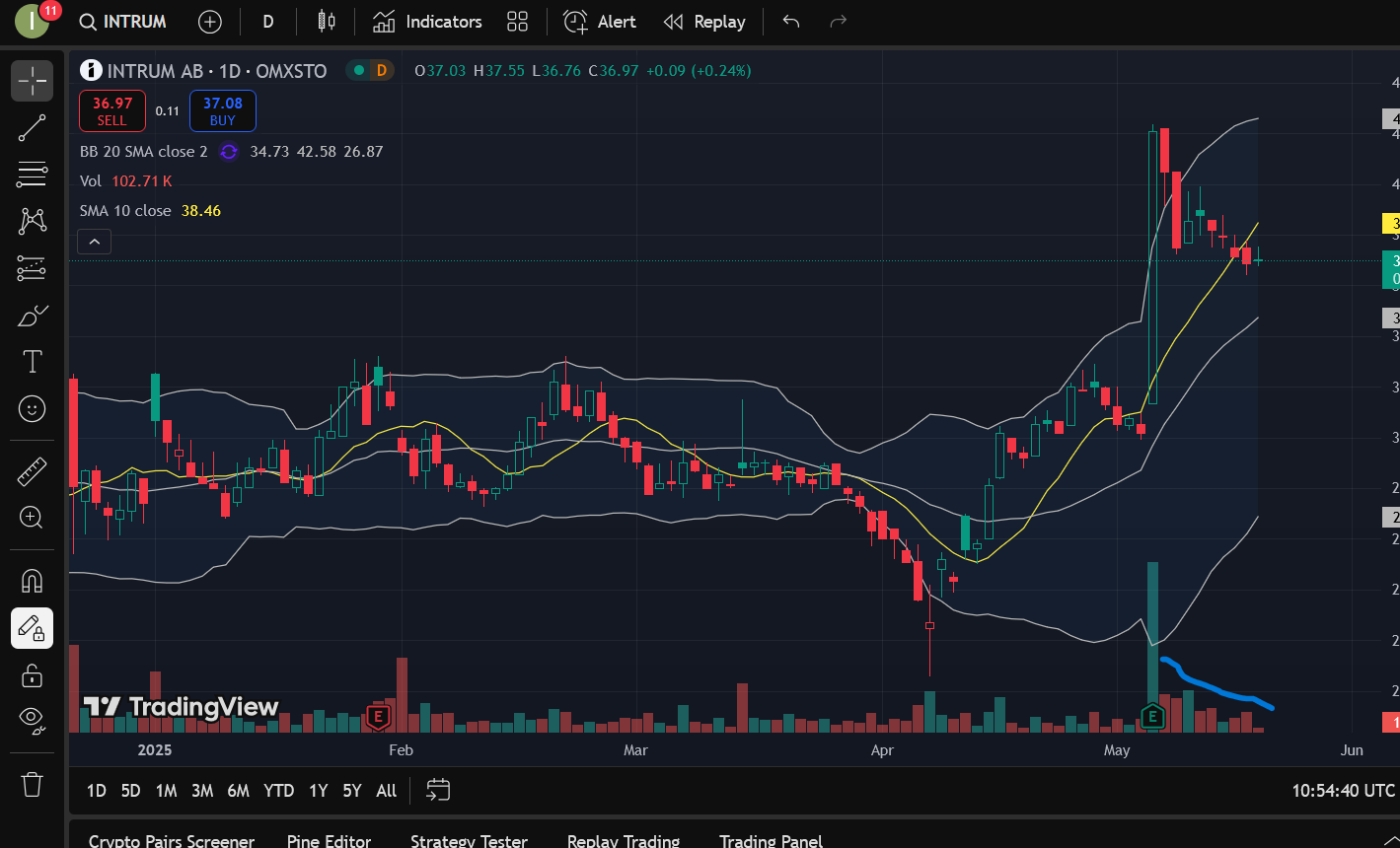Select the SMA 10 close legend
1400x848 pixels.
125,211
